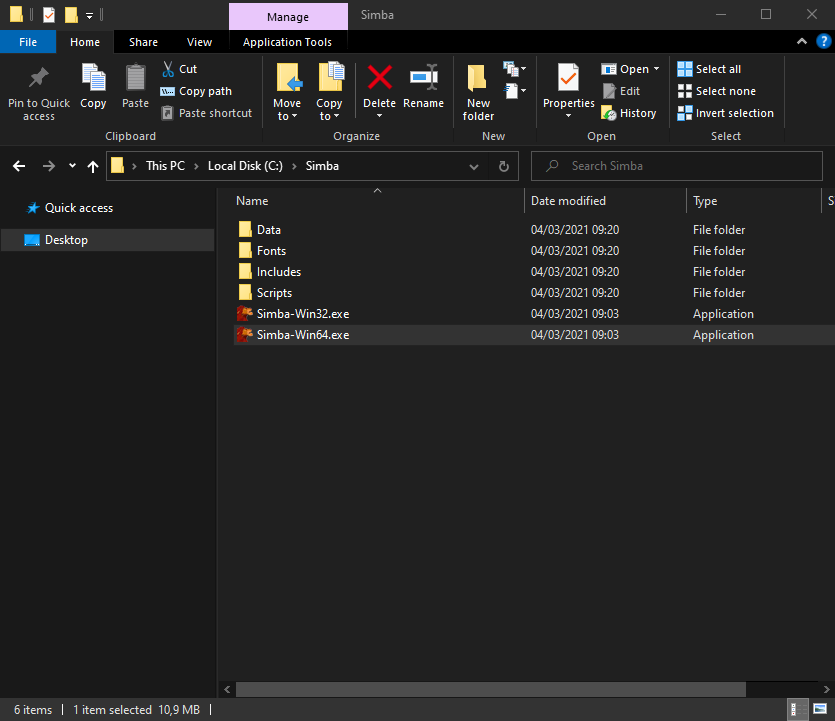Switch to the Home tab
Image resolution: width=835 pixels, height=721 pixels.
[x=85, y=42]
